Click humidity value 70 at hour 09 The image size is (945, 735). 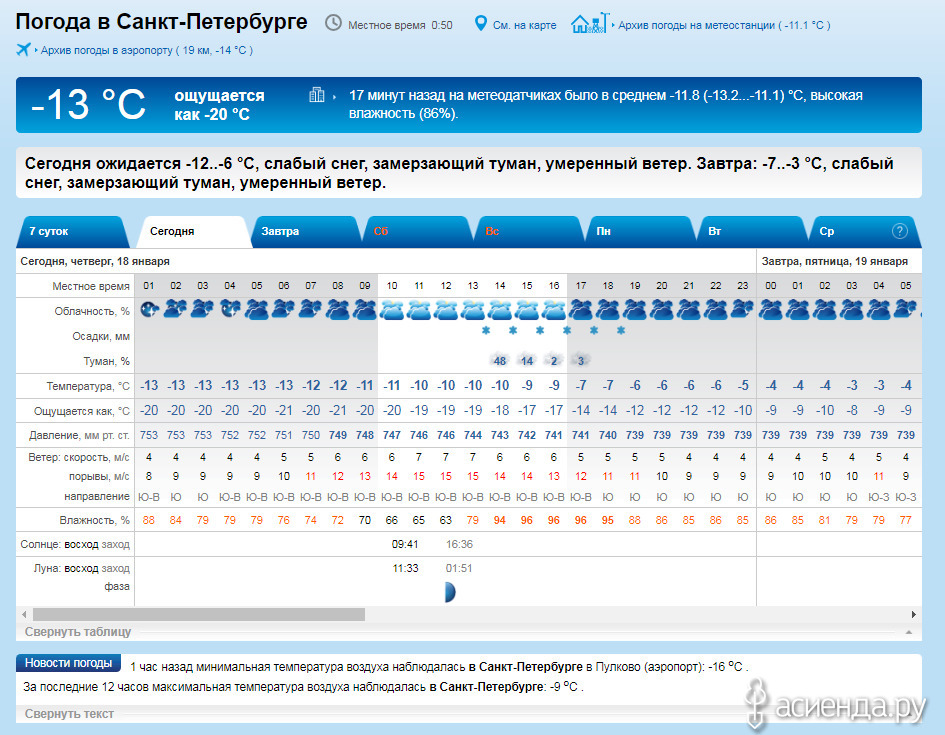coord(365,520)
